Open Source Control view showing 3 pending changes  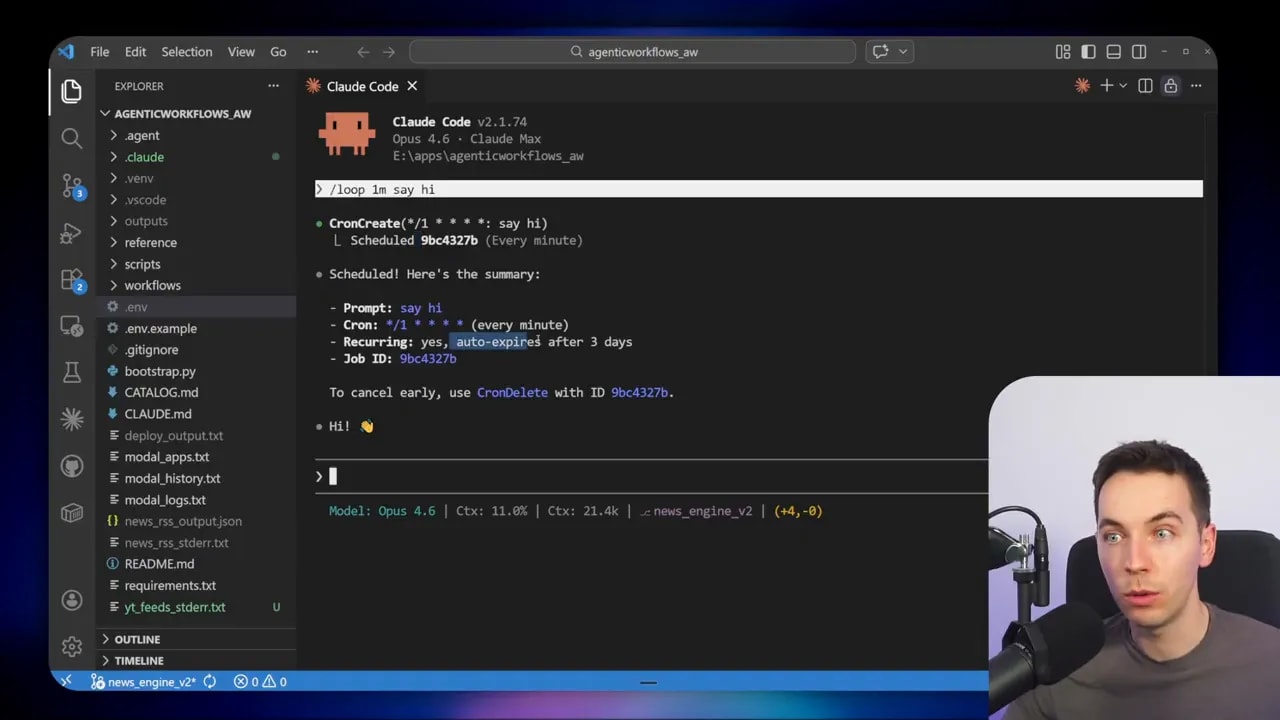(71, 186)
